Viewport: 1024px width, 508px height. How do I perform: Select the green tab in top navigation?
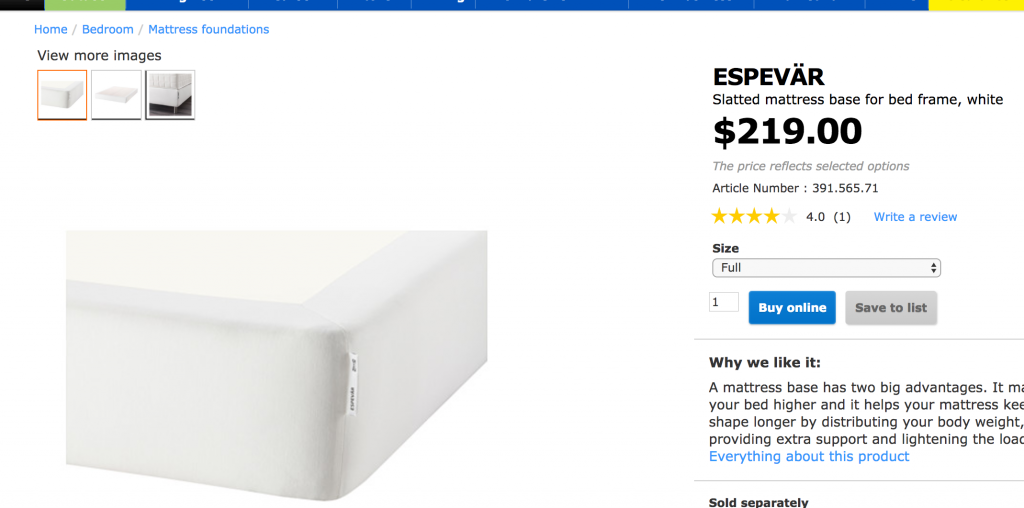pos(85,4)
